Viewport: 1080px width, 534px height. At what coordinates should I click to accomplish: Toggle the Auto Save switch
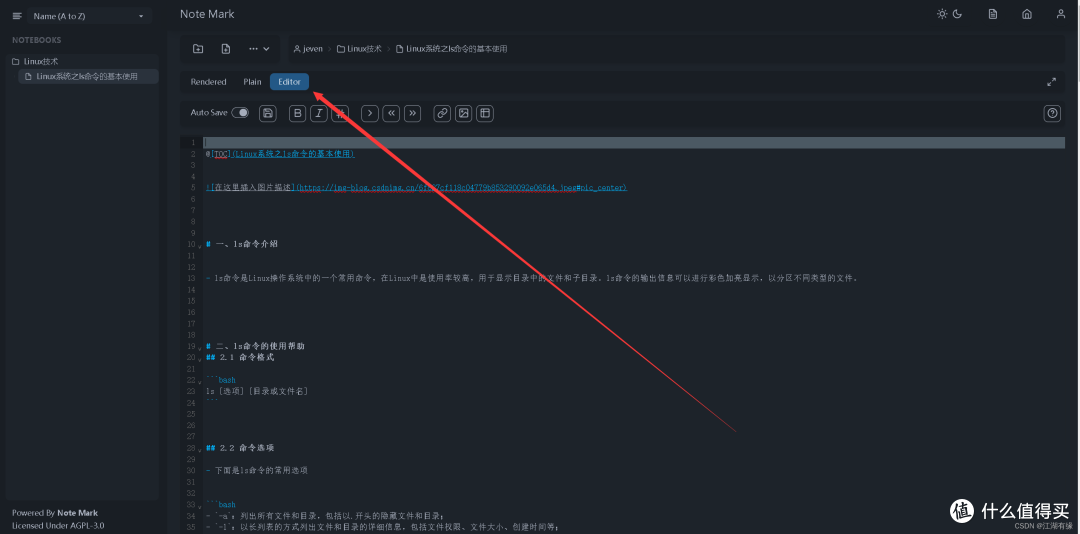click(x=240, y=112)
